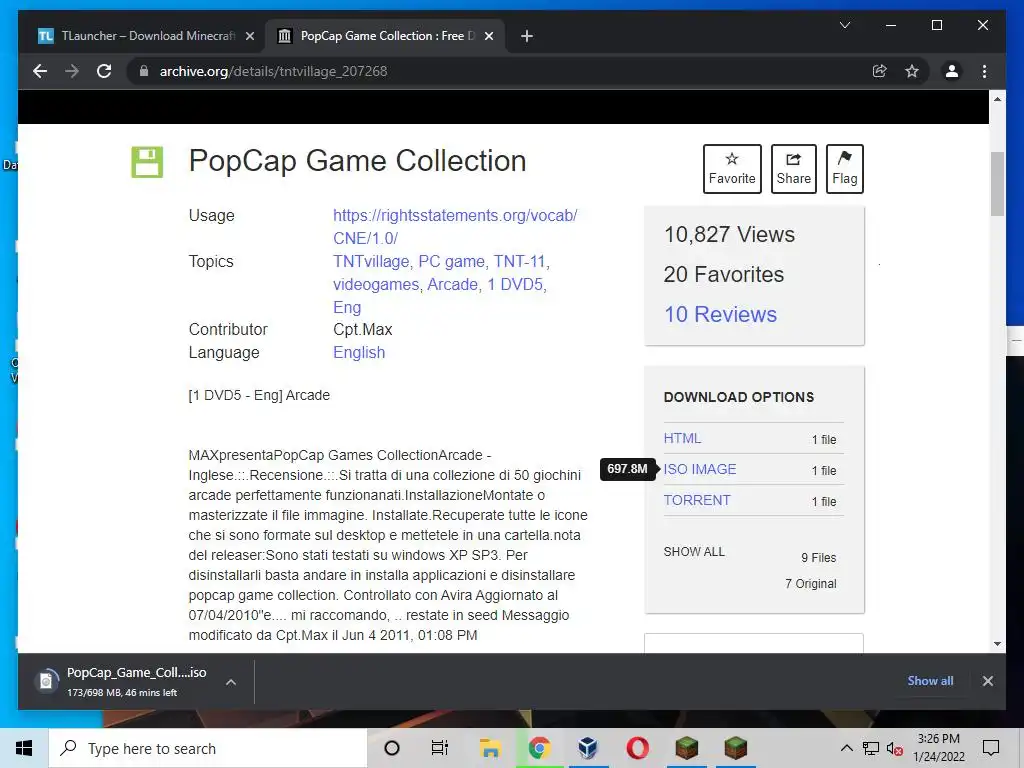Click the browser forward arrow
The image size is (1024, 768).
coord(72,71)
